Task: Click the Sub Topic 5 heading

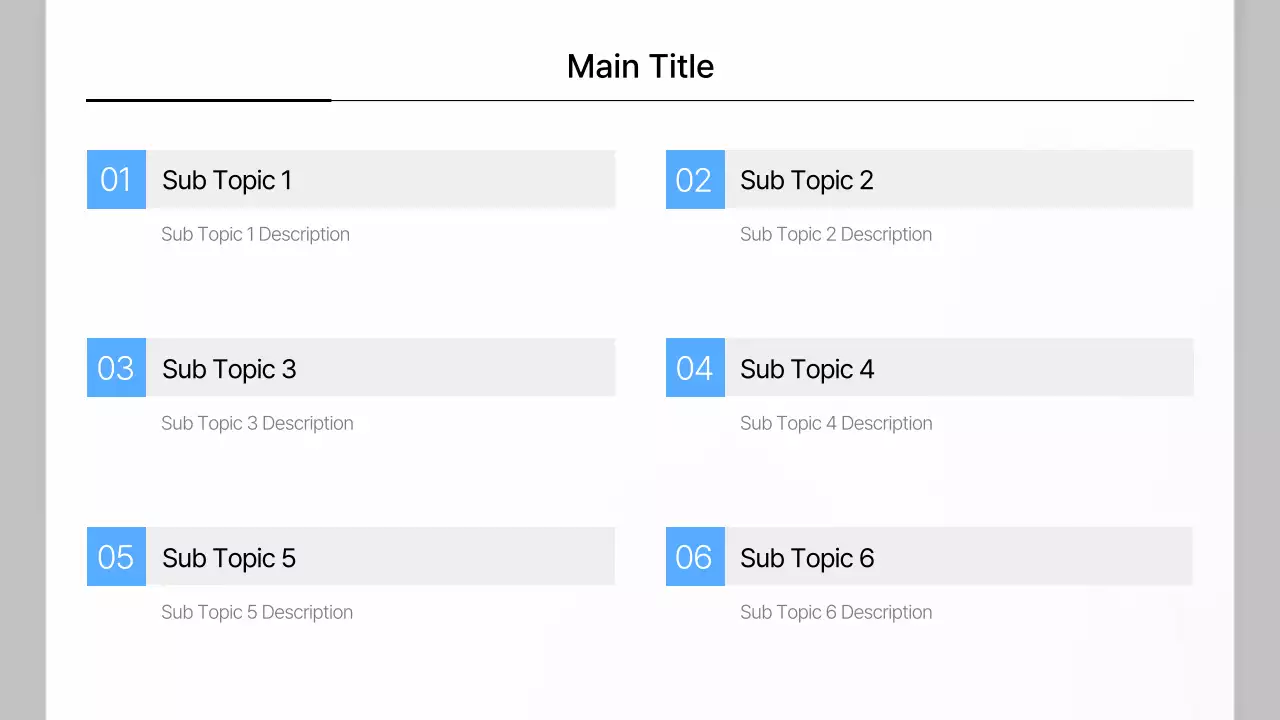Action: 229,558
